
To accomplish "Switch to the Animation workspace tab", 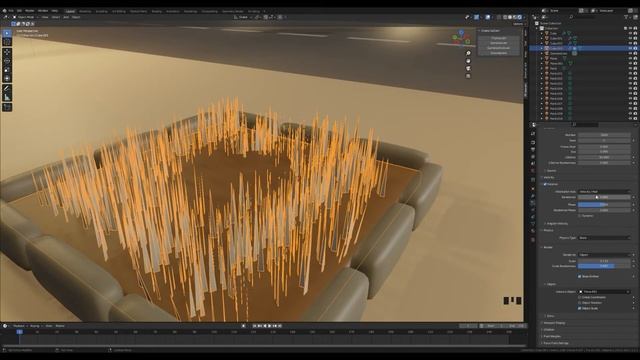I will click(x=173, y=11).
